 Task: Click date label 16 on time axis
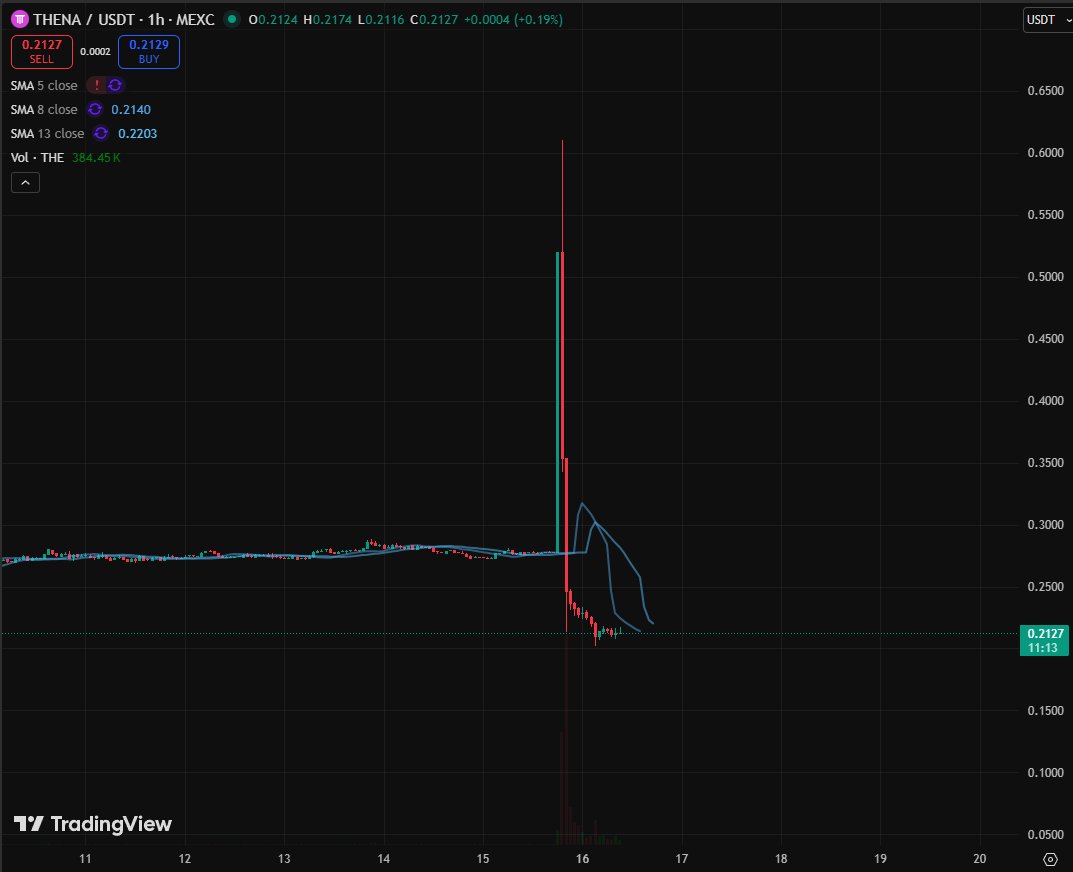[x=582, y=858]
